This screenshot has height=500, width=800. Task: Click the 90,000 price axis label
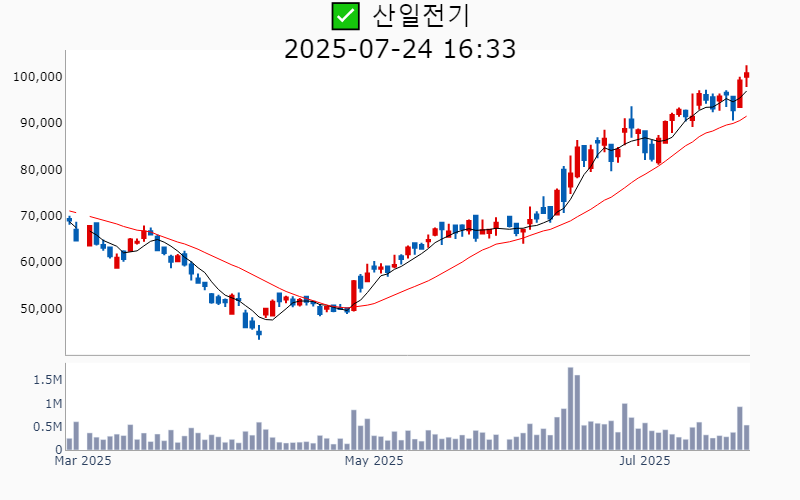pyautogui.click(x=41, y=123)
